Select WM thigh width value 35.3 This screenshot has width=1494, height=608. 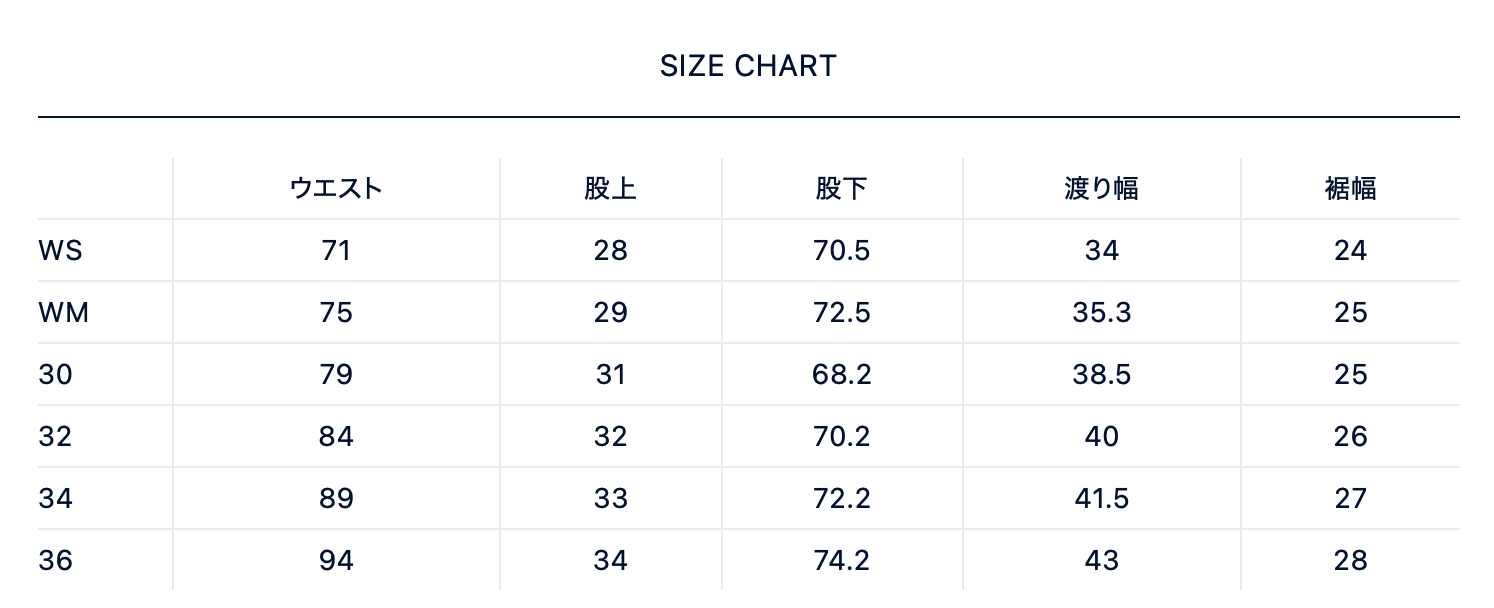coord(1101,312)
